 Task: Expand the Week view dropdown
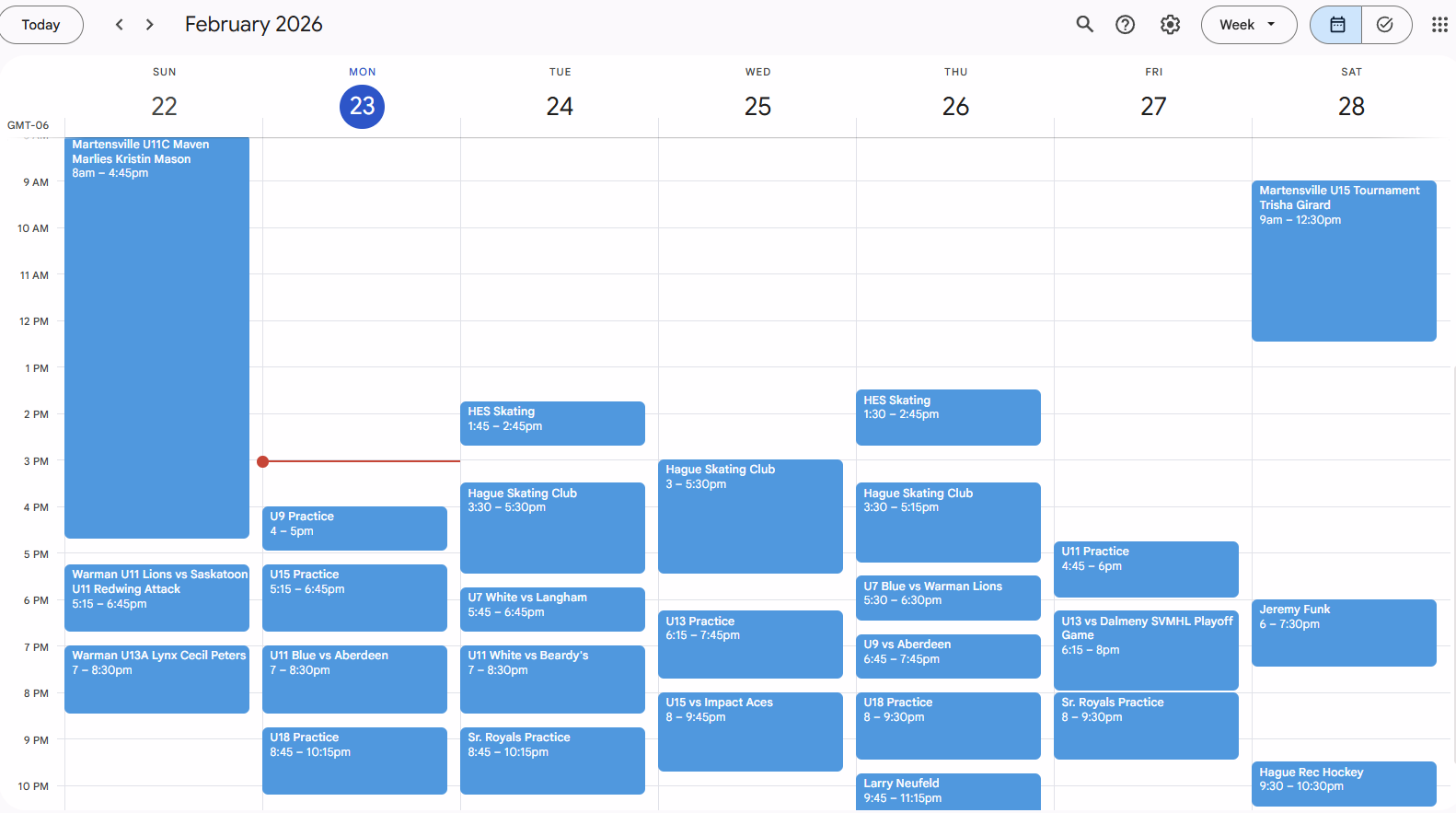pyautogui.click(x=1248, y=25)
